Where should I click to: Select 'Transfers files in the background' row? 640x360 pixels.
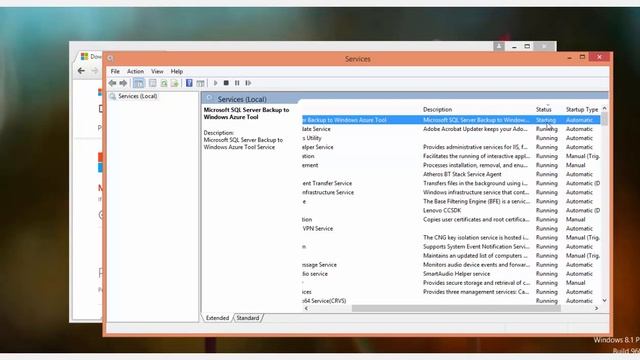pos(451,183)
